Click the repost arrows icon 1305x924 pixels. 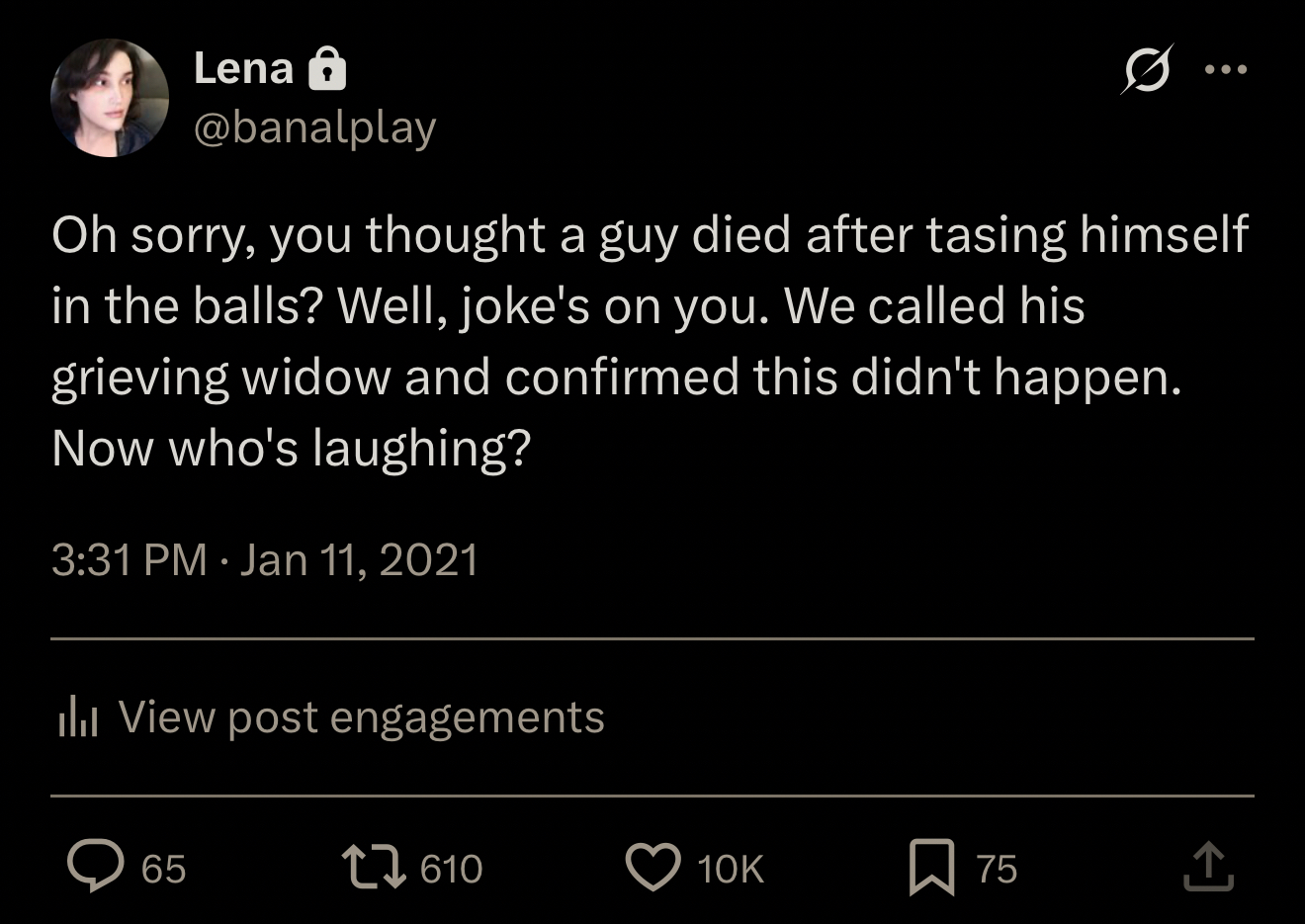(x=374, y=867)
